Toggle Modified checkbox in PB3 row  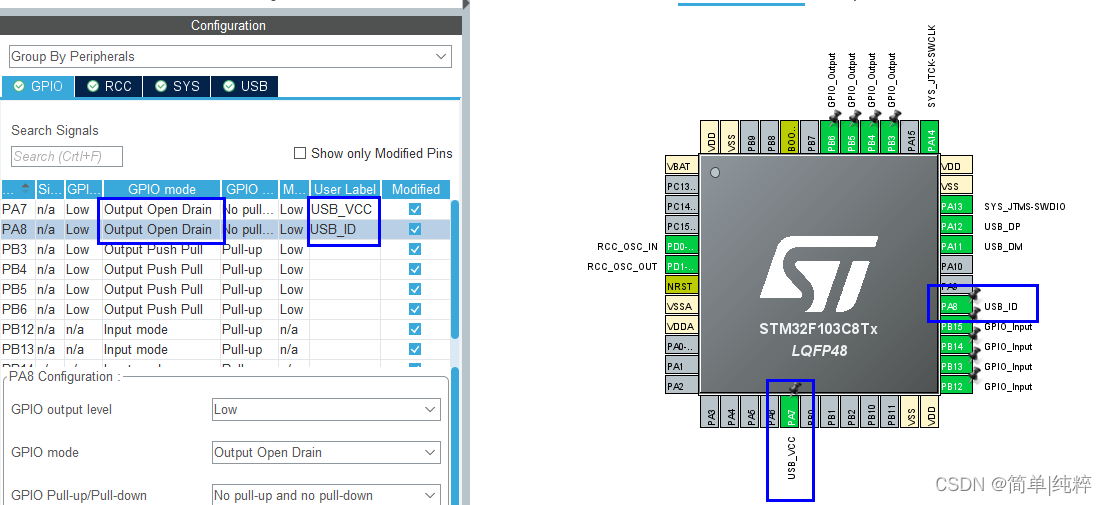point(415,249)
